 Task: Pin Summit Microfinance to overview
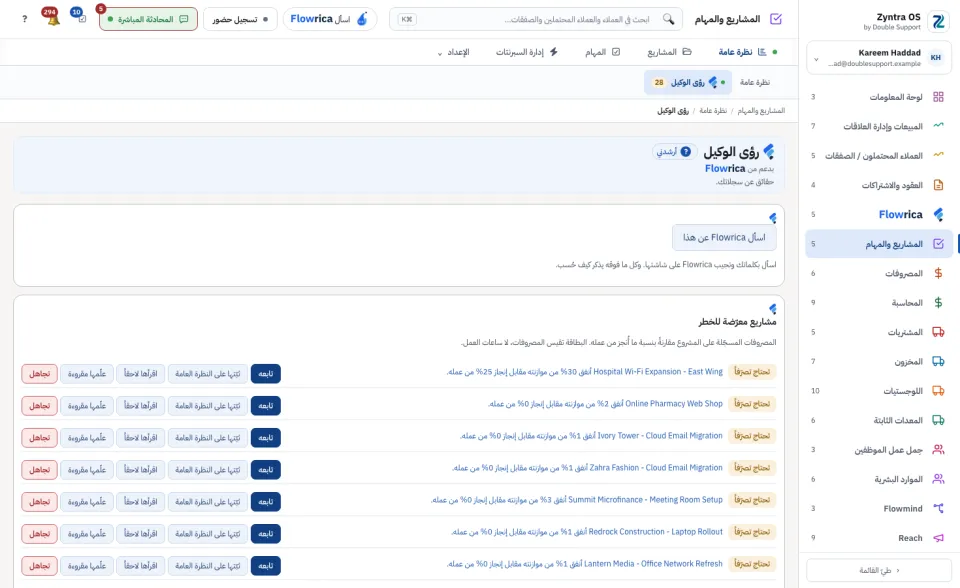point(208,502)
